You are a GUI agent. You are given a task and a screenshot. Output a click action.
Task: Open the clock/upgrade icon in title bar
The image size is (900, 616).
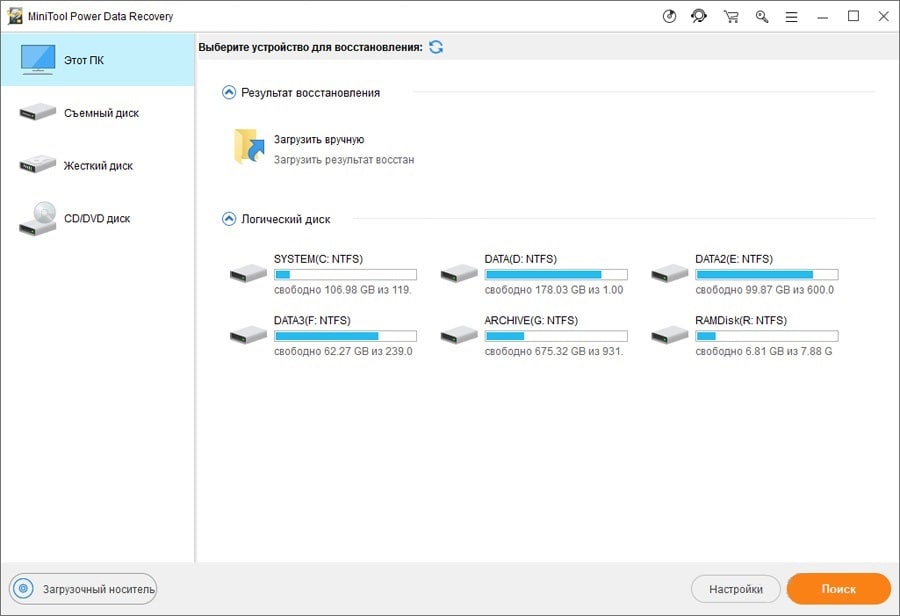coord(669,17)
